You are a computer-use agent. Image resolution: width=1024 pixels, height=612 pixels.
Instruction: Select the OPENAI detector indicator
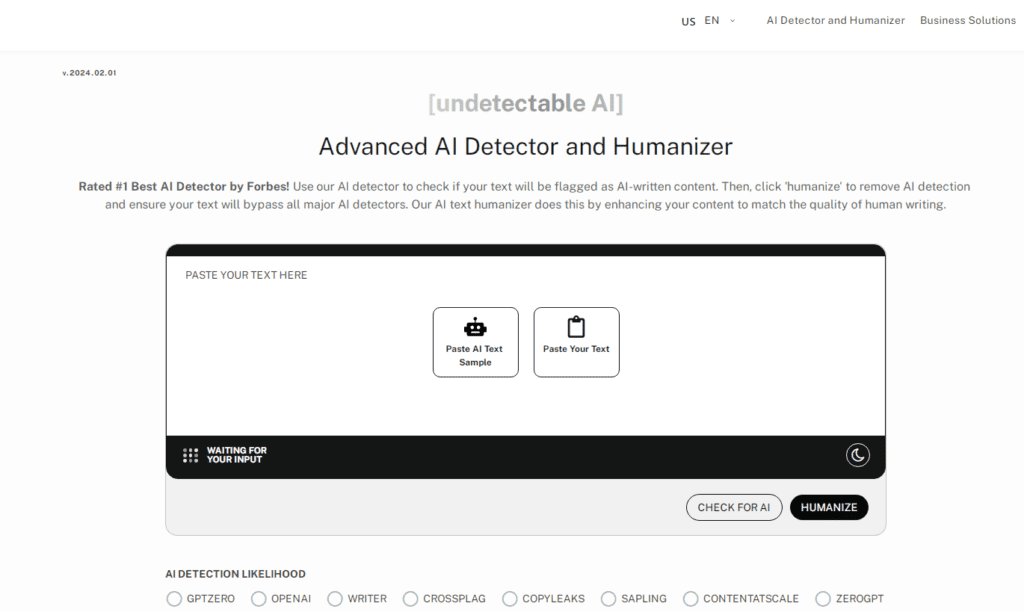point(259,599)
